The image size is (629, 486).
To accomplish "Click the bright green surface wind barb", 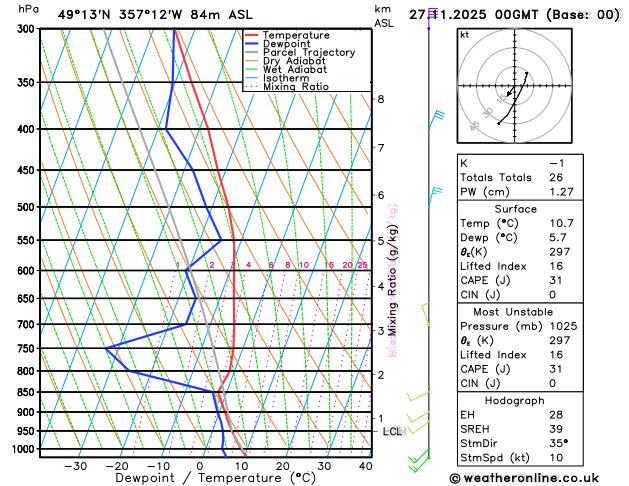I will pos(419,460).
